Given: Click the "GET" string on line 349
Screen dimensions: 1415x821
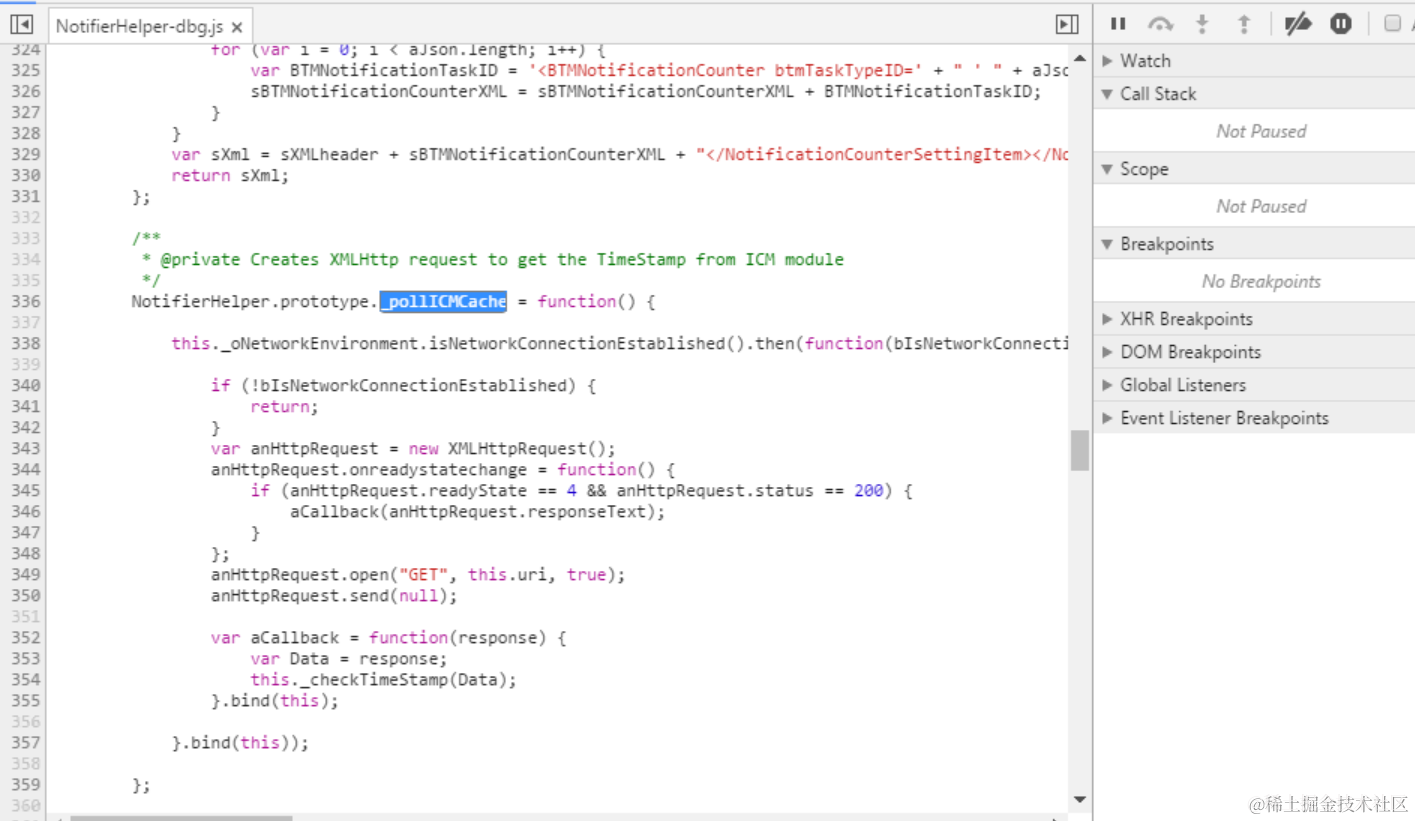Looking at the screenshot, I should click(424, 574).
